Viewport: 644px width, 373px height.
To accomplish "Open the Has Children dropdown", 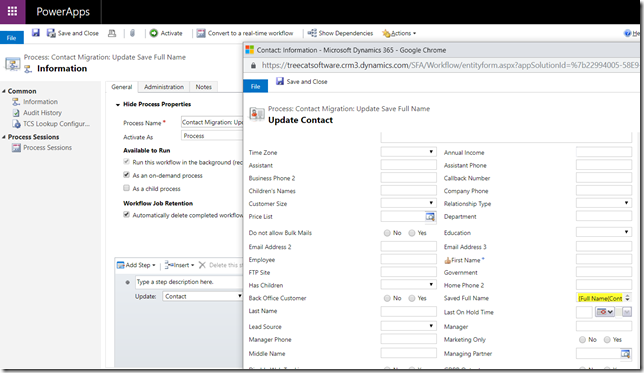I will (408, 284).
